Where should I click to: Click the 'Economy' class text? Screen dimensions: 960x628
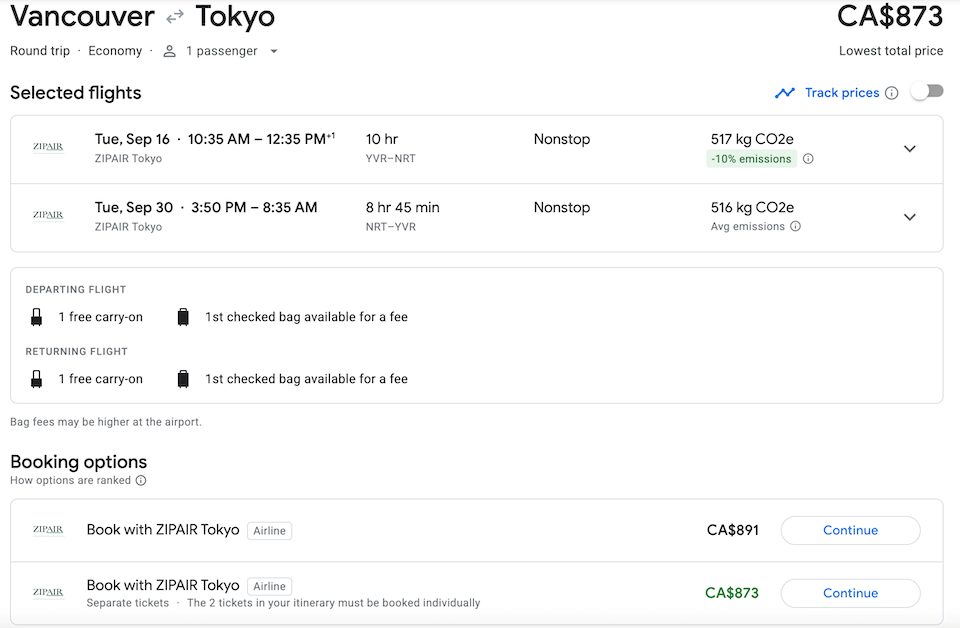coord(115,51)
